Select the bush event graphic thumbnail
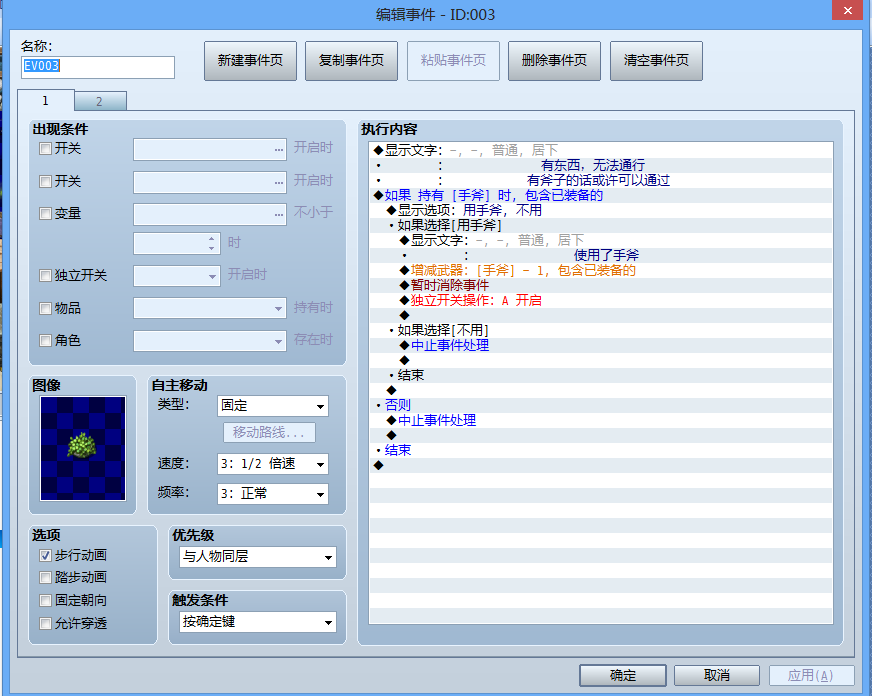872x696 pixels. 83,448
